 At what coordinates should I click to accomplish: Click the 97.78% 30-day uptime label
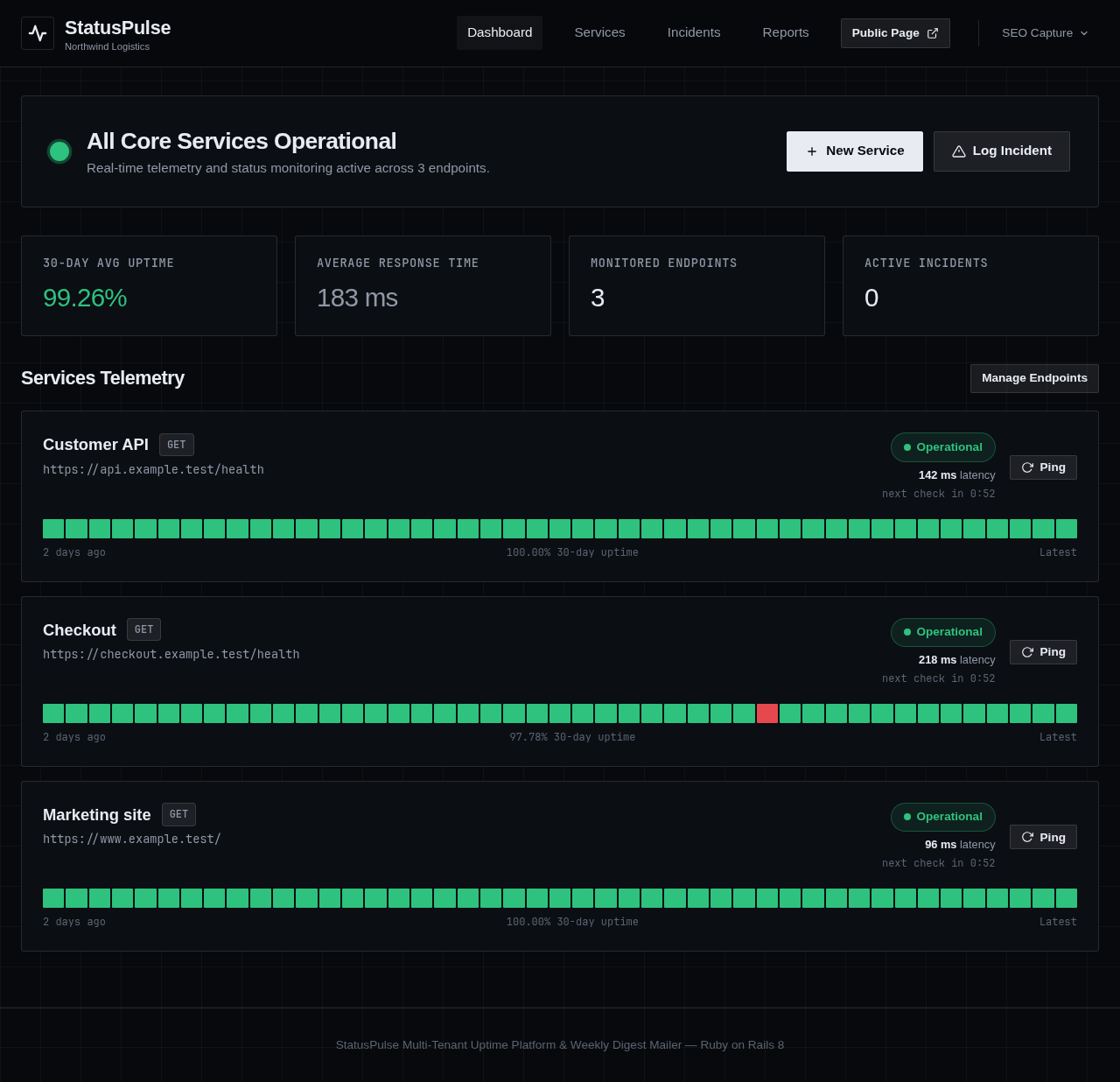point(572,737)
